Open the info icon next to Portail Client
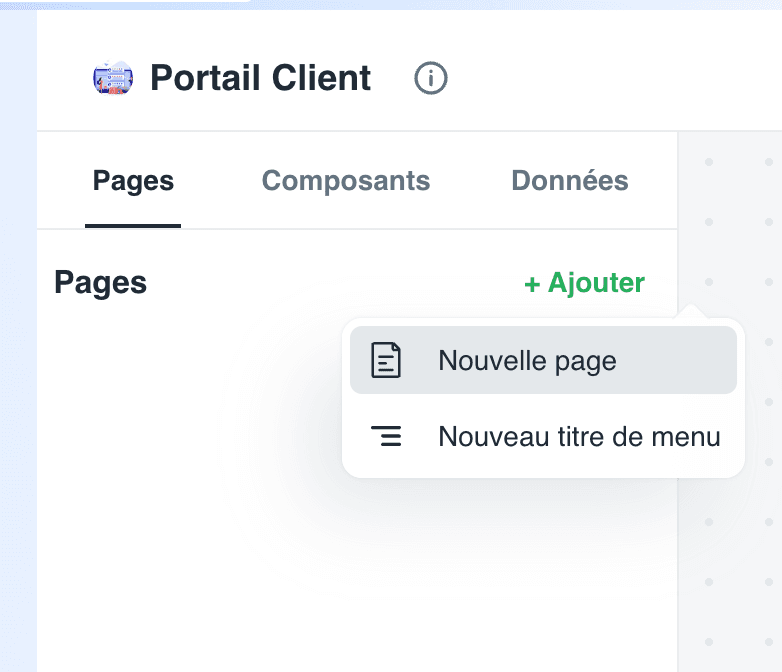The image size is (782, 672). click(430, 78)
